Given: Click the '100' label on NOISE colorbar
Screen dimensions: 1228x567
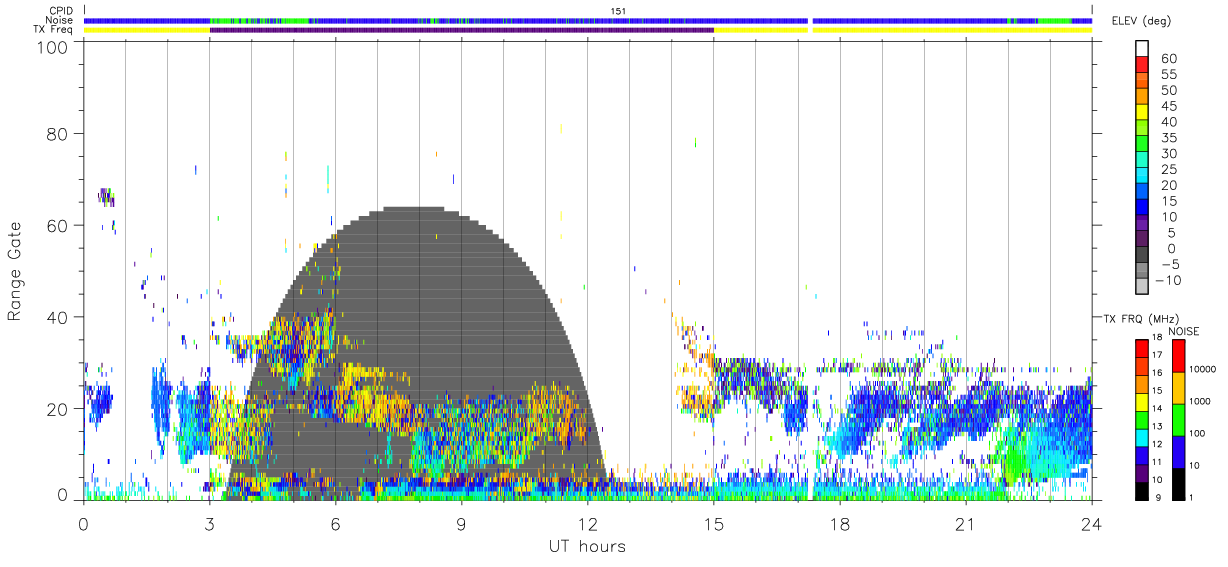Looking at the screenshot, I should point(1198,433).
